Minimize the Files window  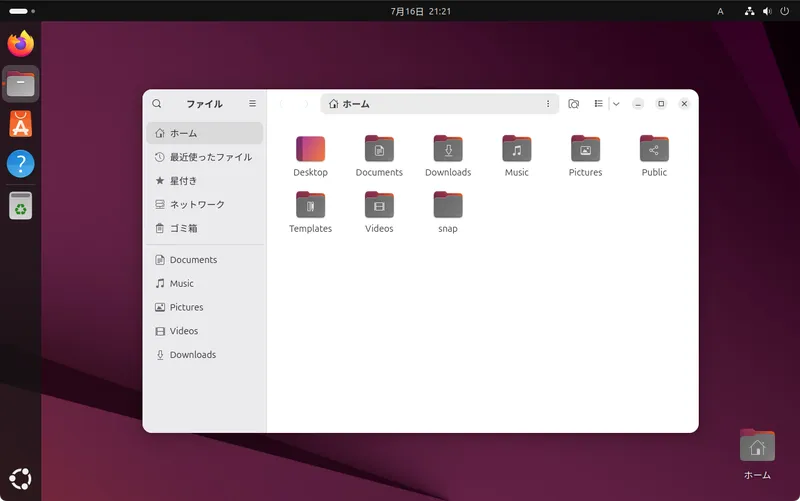(x=638, y=104)
